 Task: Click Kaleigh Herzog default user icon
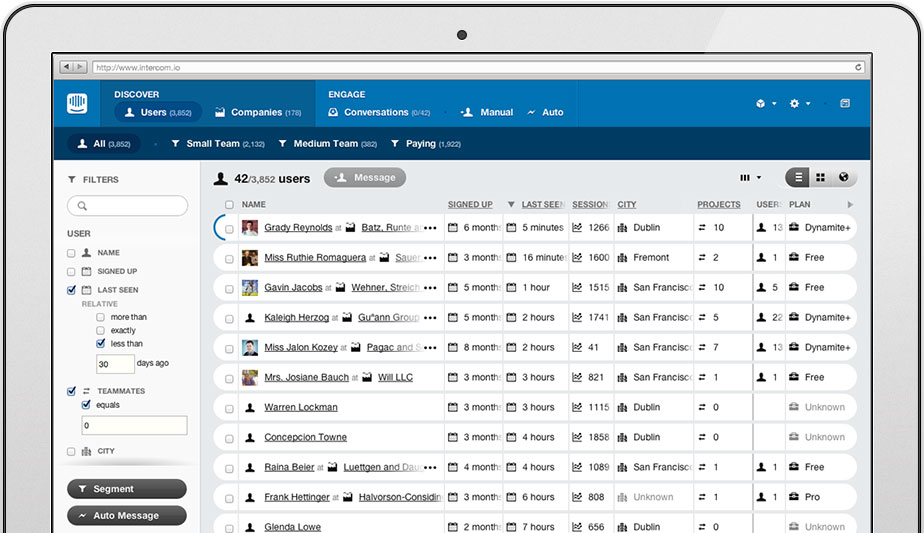point(250,318)
